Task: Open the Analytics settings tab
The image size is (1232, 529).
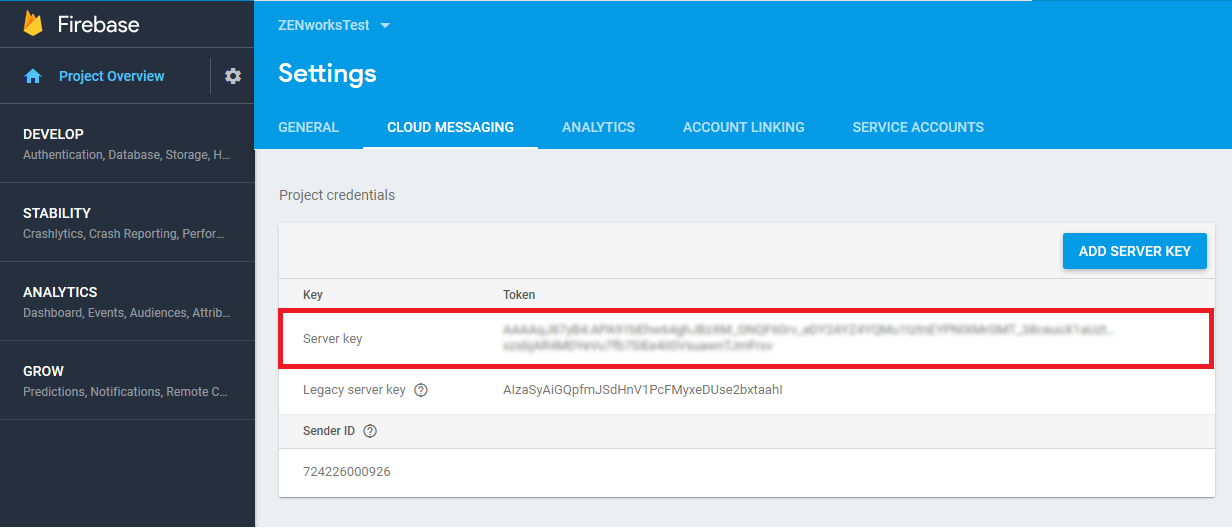Action: (x=598, y=127)
